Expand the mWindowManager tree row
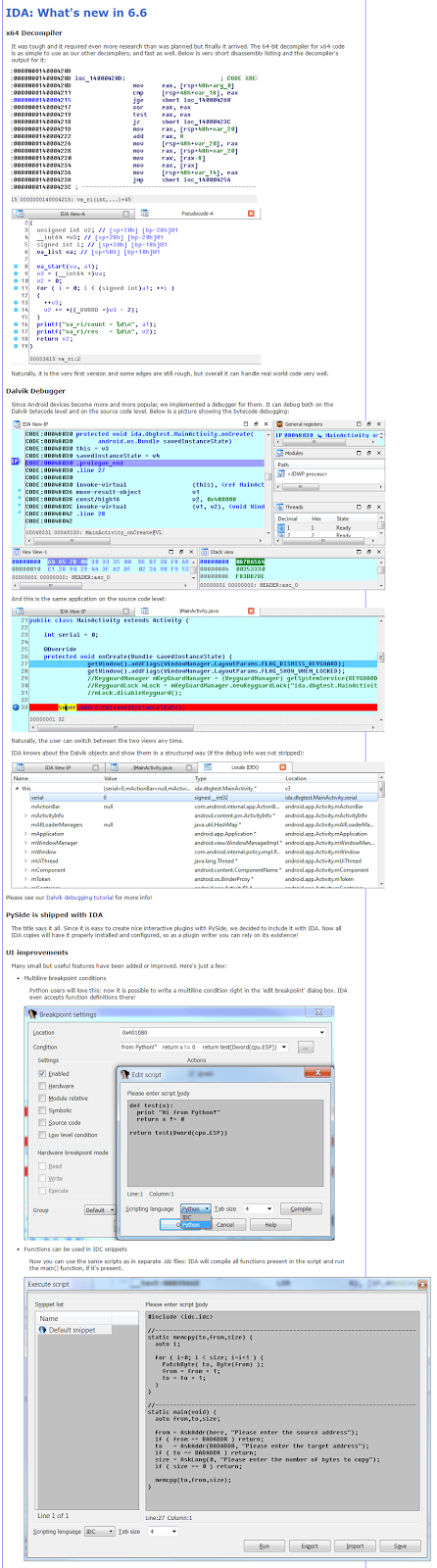Screen dimensions: 437x1568 26,842
